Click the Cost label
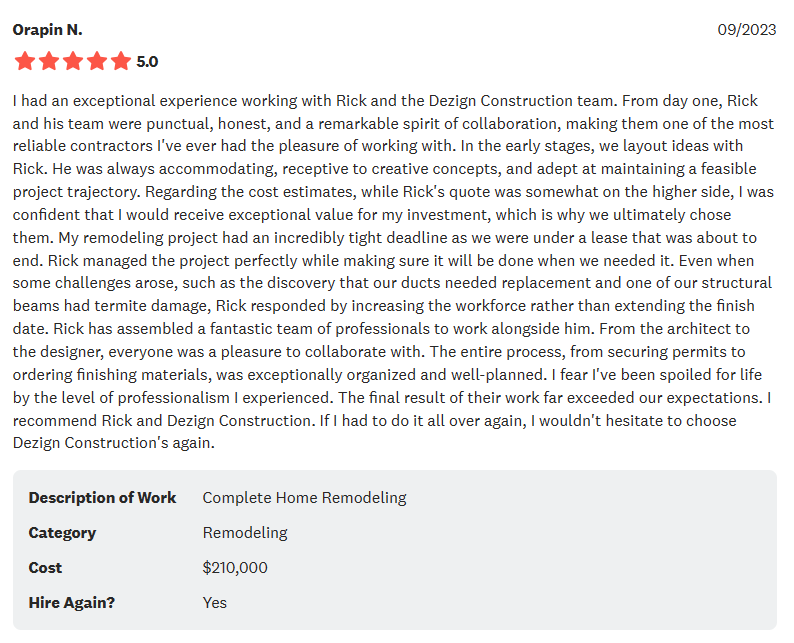Image resolution: width=794 pixels, height=643 pixels. tap(45, 568)
